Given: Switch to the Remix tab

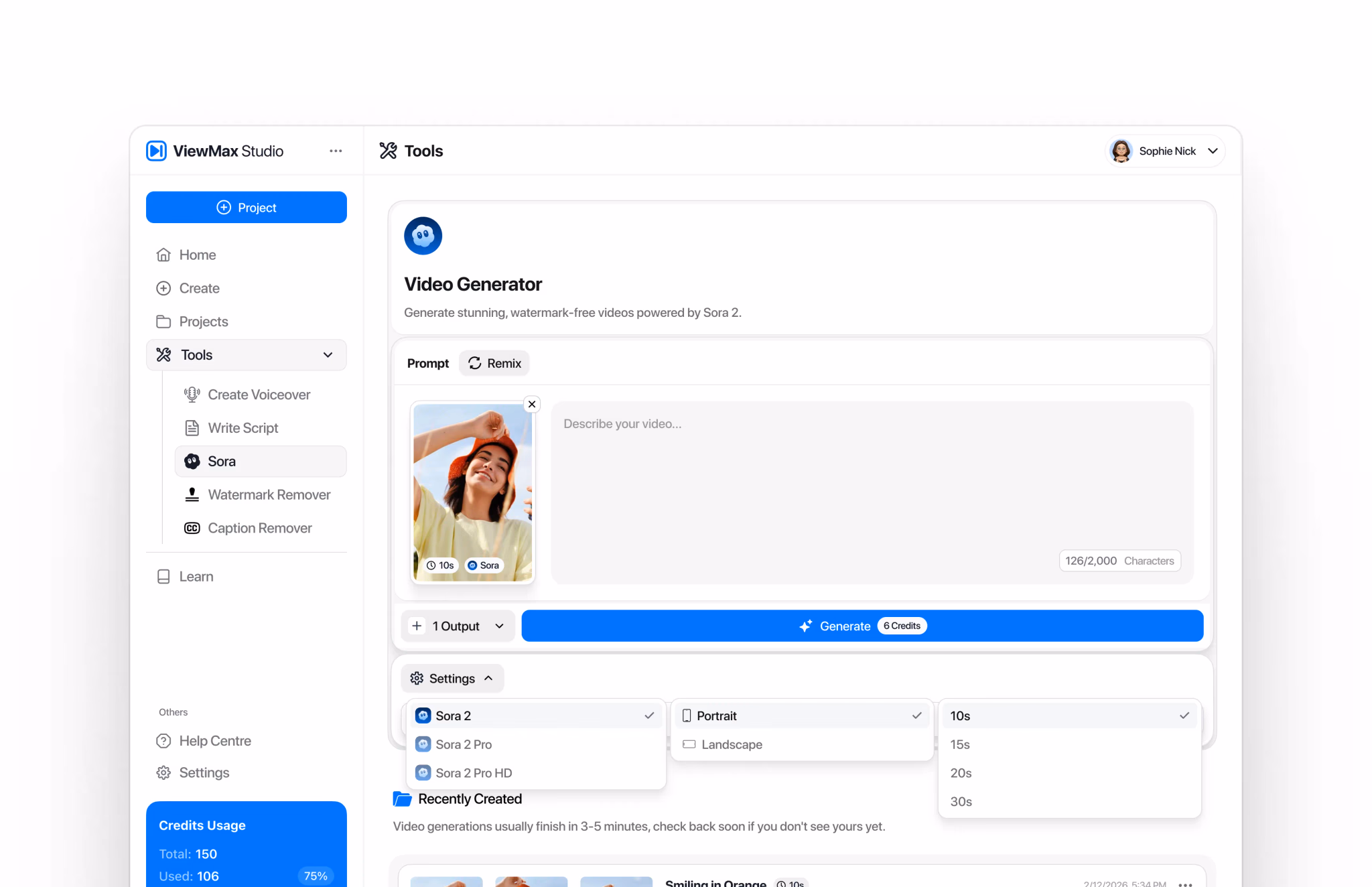Looking at the screenshot, I should click(494, 363).
